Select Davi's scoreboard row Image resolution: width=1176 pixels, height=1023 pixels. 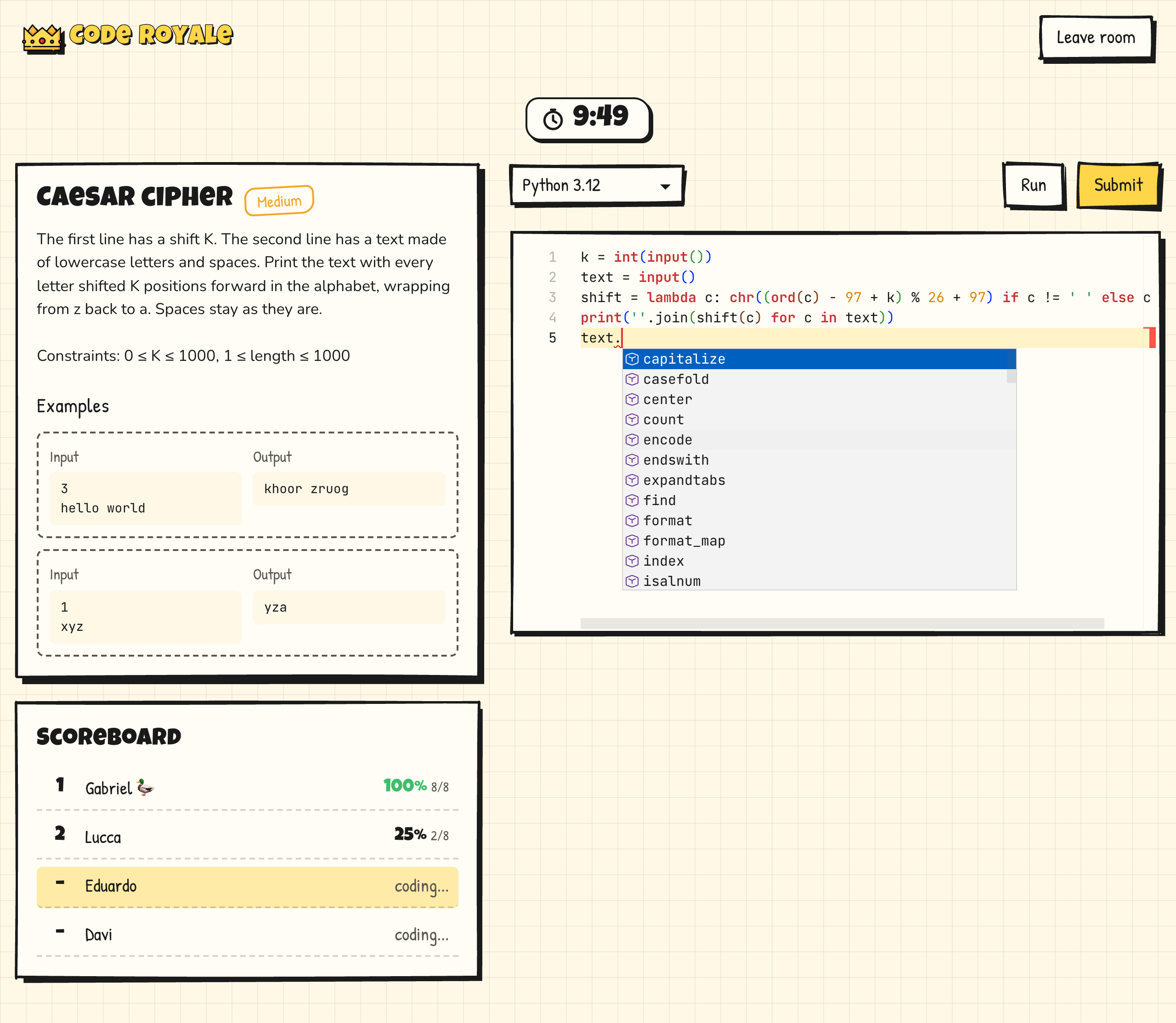pos(247,935)
